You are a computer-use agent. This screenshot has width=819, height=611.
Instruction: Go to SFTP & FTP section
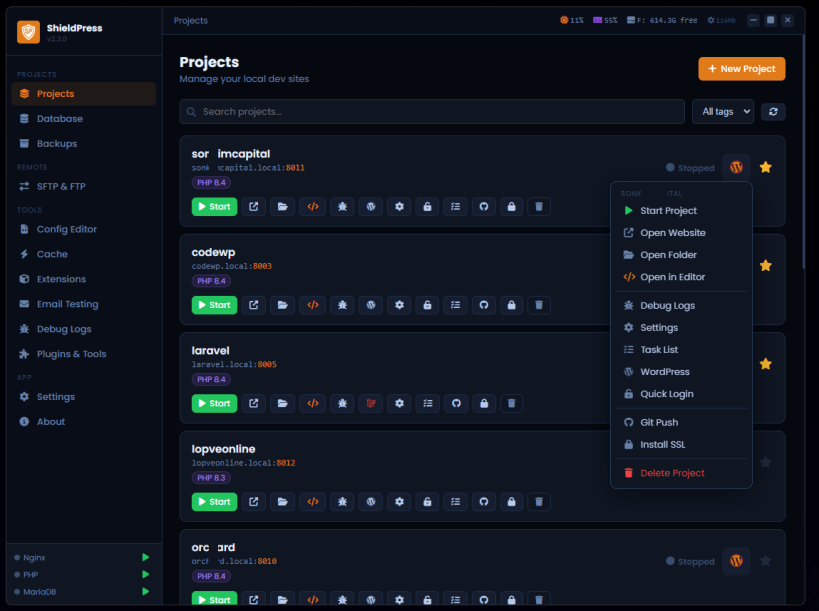tap(84, 186)
